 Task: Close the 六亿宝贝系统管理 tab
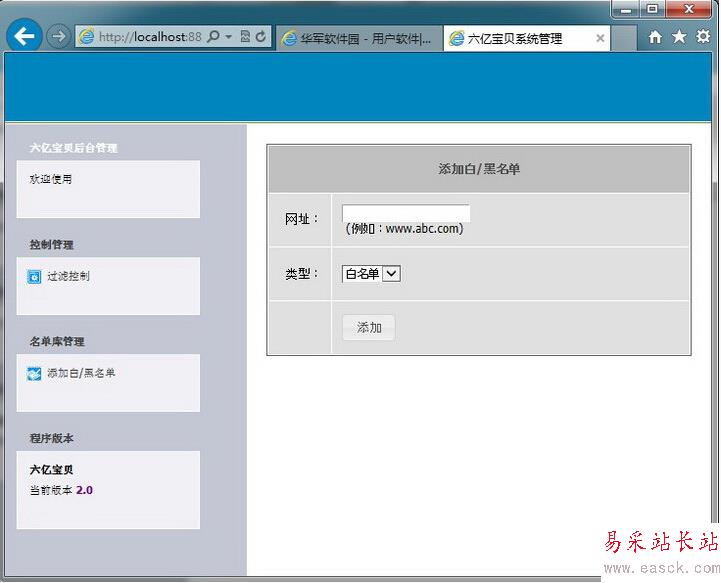pyautogui.click(x=600, y=38)
